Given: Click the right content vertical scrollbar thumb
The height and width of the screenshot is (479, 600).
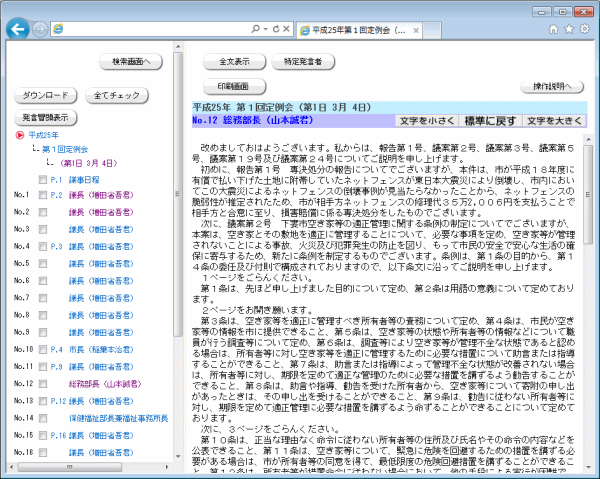Looking at the screenshot, I should (x=589, y=194).
